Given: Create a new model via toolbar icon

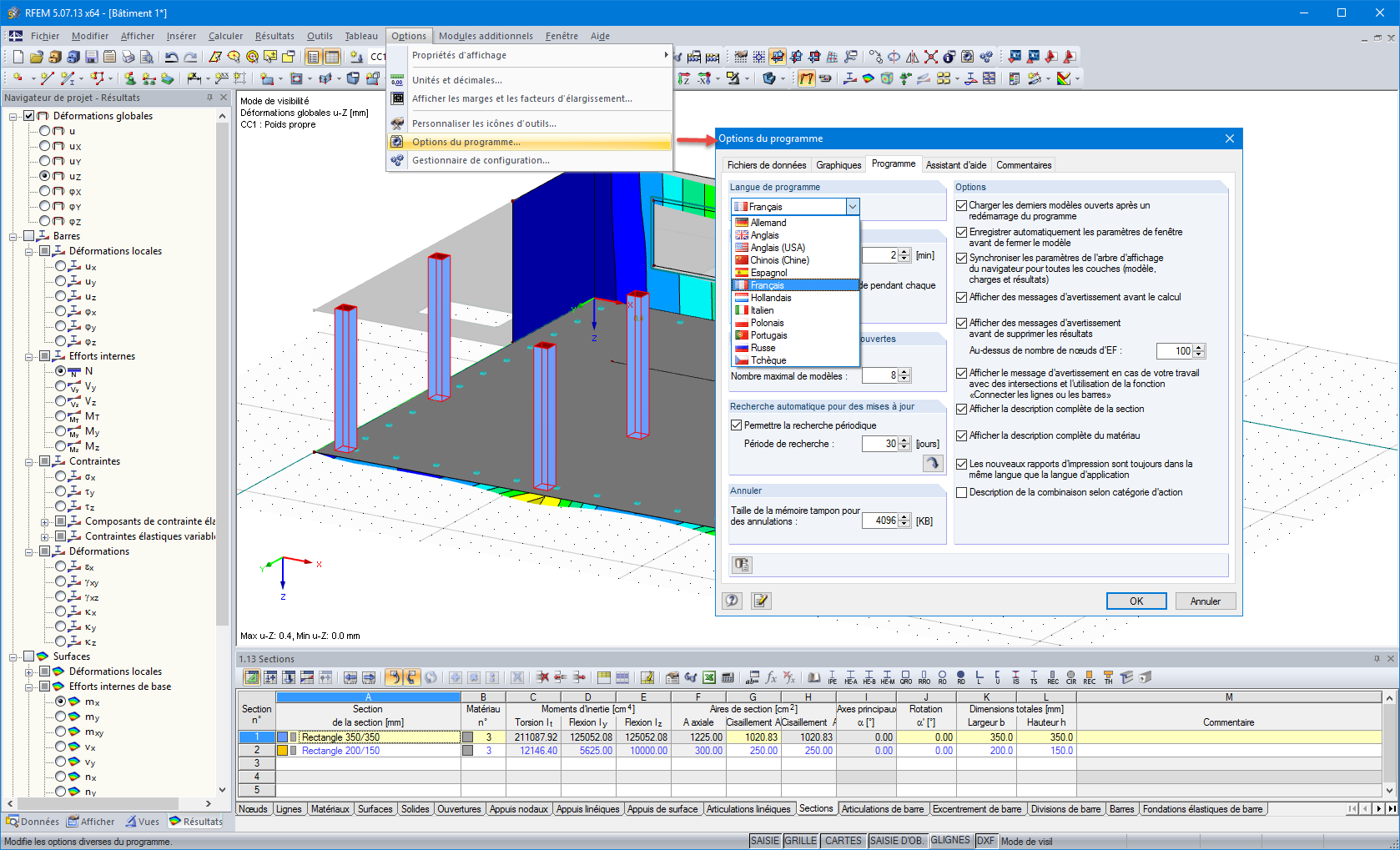Looking at the screenshot, I should click(18, 57).
